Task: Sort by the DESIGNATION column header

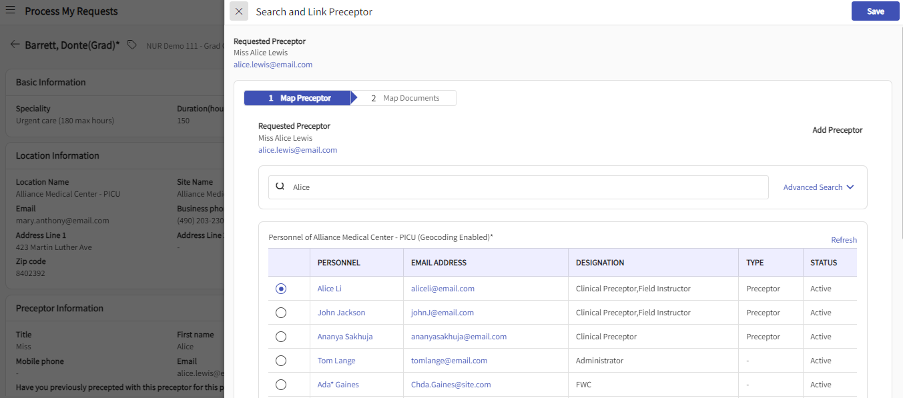Action: pos(600,262)
